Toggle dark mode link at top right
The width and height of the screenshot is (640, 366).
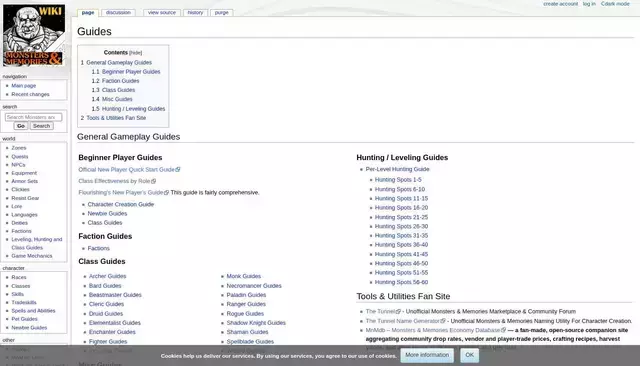[615, 4]
